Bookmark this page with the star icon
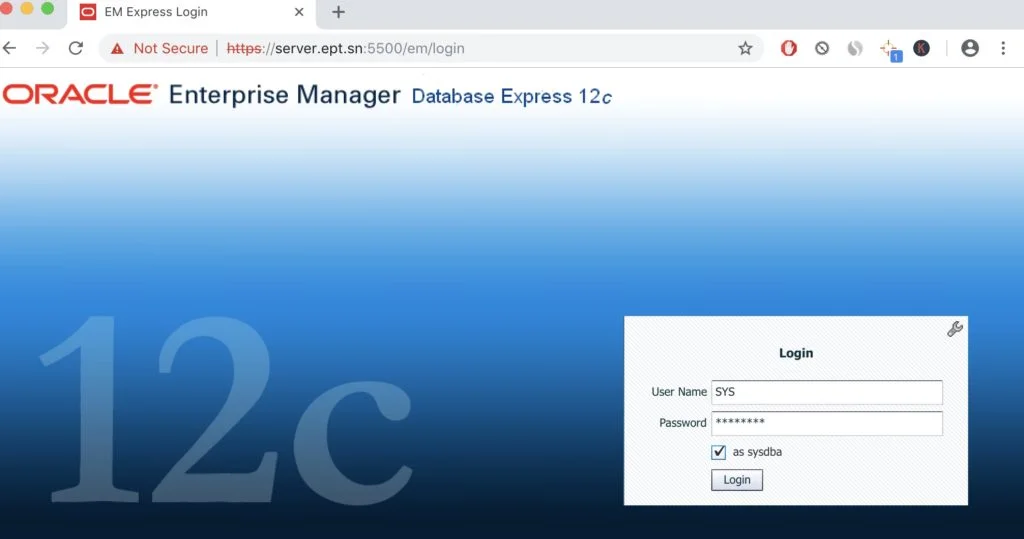The height and width of the screenshot is (539, 1024). pos(745,48)
